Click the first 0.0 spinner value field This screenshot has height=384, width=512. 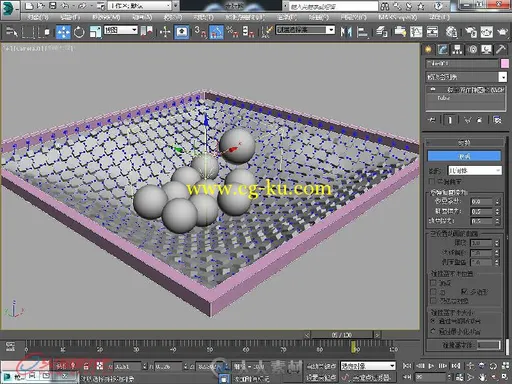coord(481,202)
